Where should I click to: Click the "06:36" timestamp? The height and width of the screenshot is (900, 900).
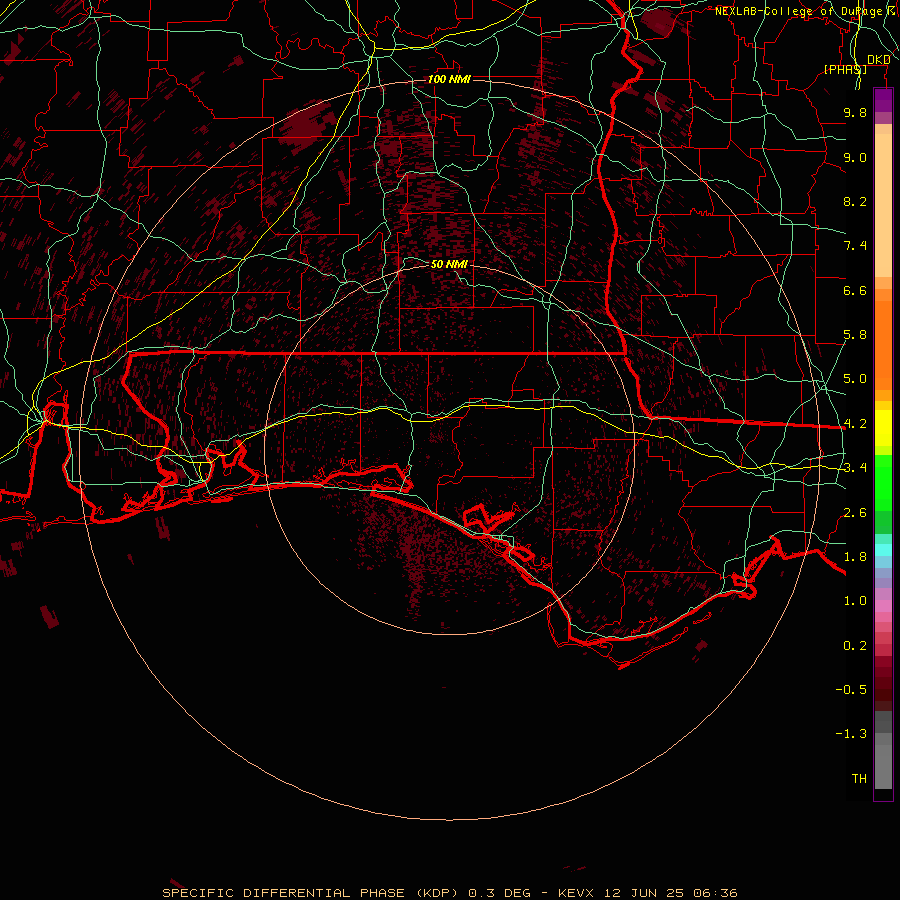tap(715, 893)
